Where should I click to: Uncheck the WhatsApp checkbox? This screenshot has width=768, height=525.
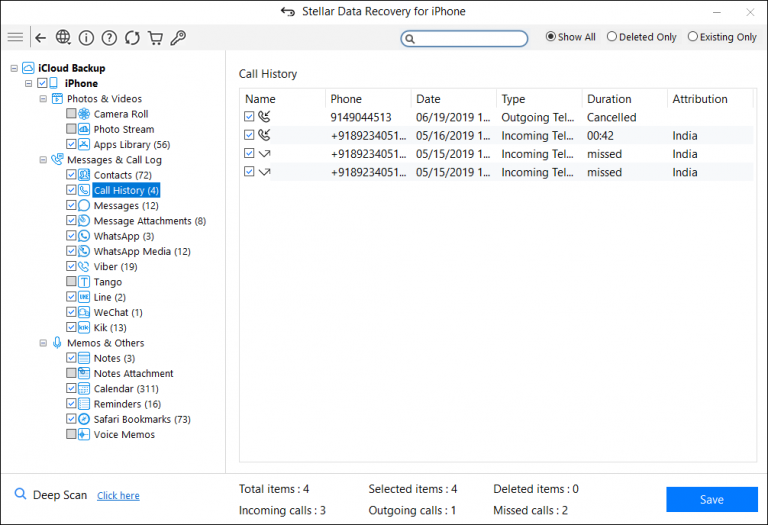click(x=71, y=236)
